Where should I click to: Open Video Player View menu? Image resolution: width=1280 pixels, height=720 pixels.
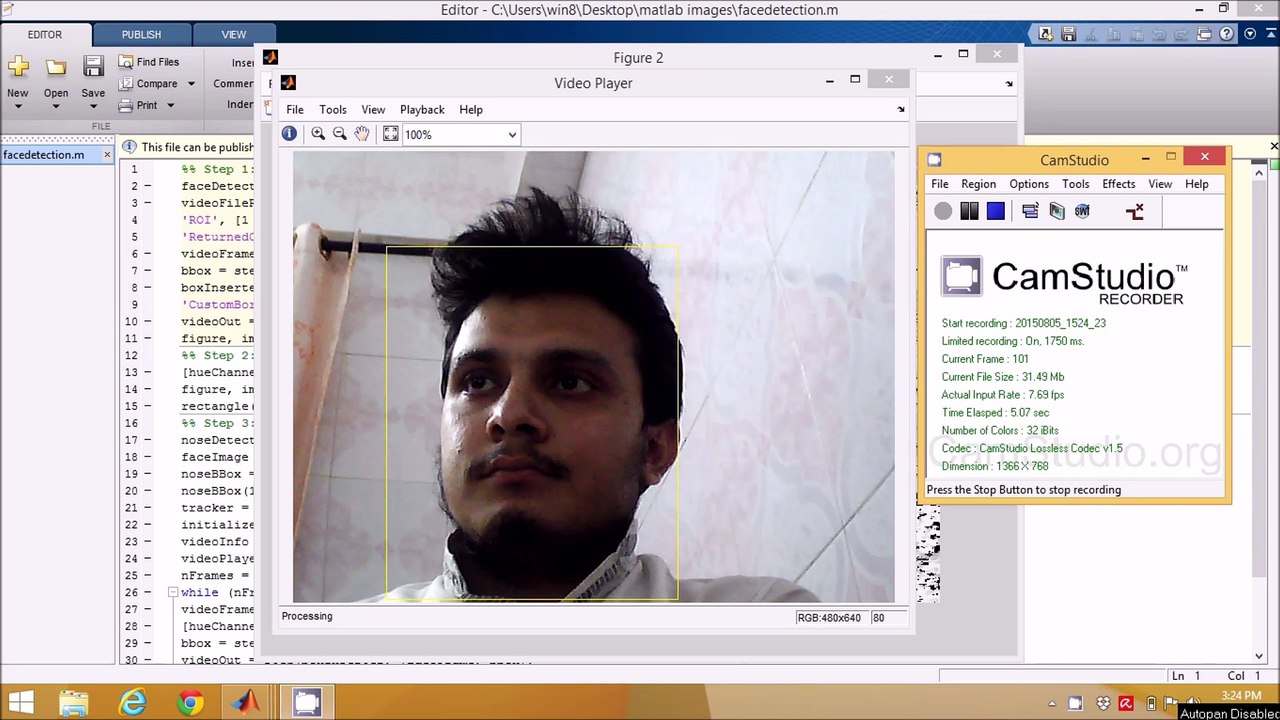pos(373,110)
